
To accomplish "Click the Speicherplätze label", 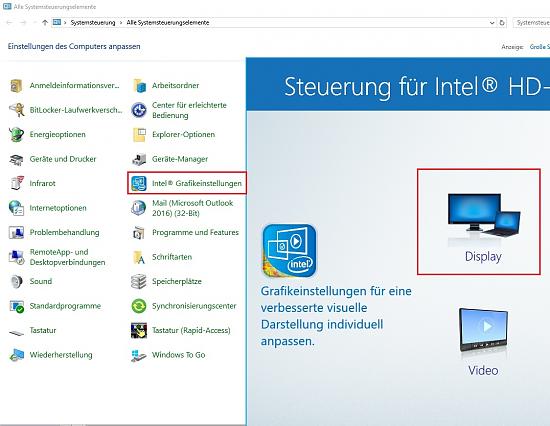I will click(177, 281).
